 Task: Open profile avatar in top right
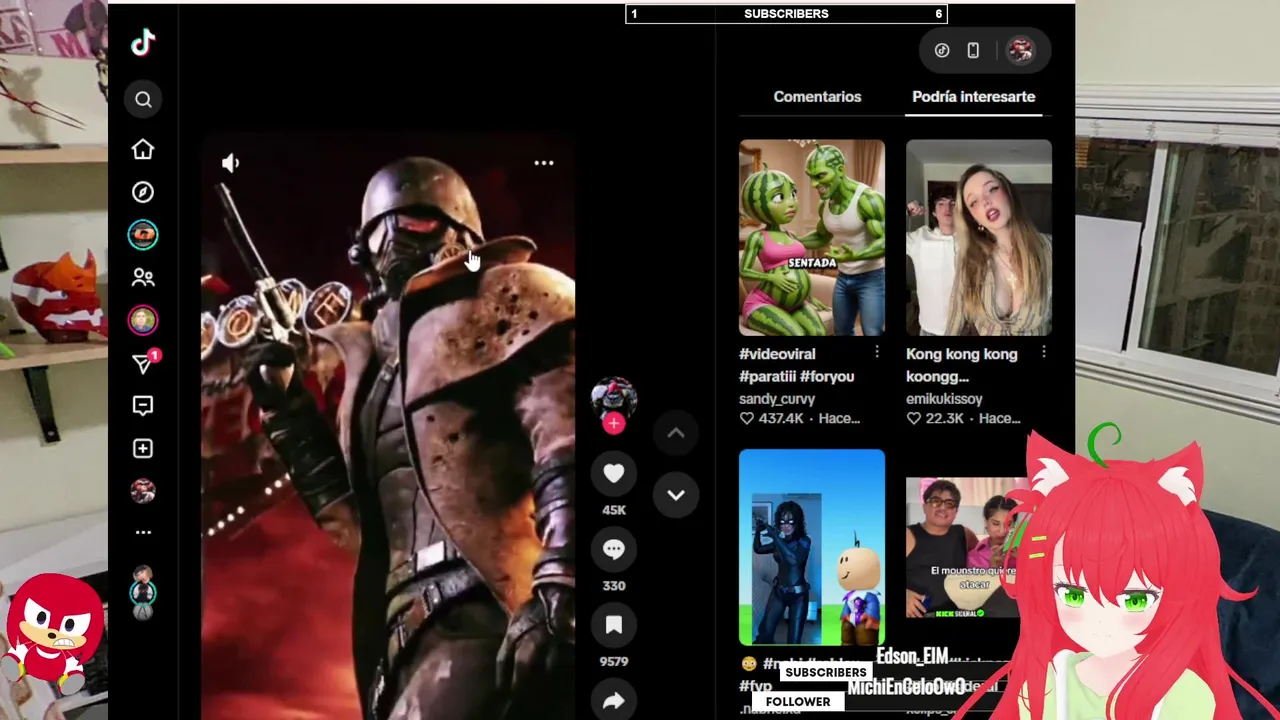pos(1020,50)
